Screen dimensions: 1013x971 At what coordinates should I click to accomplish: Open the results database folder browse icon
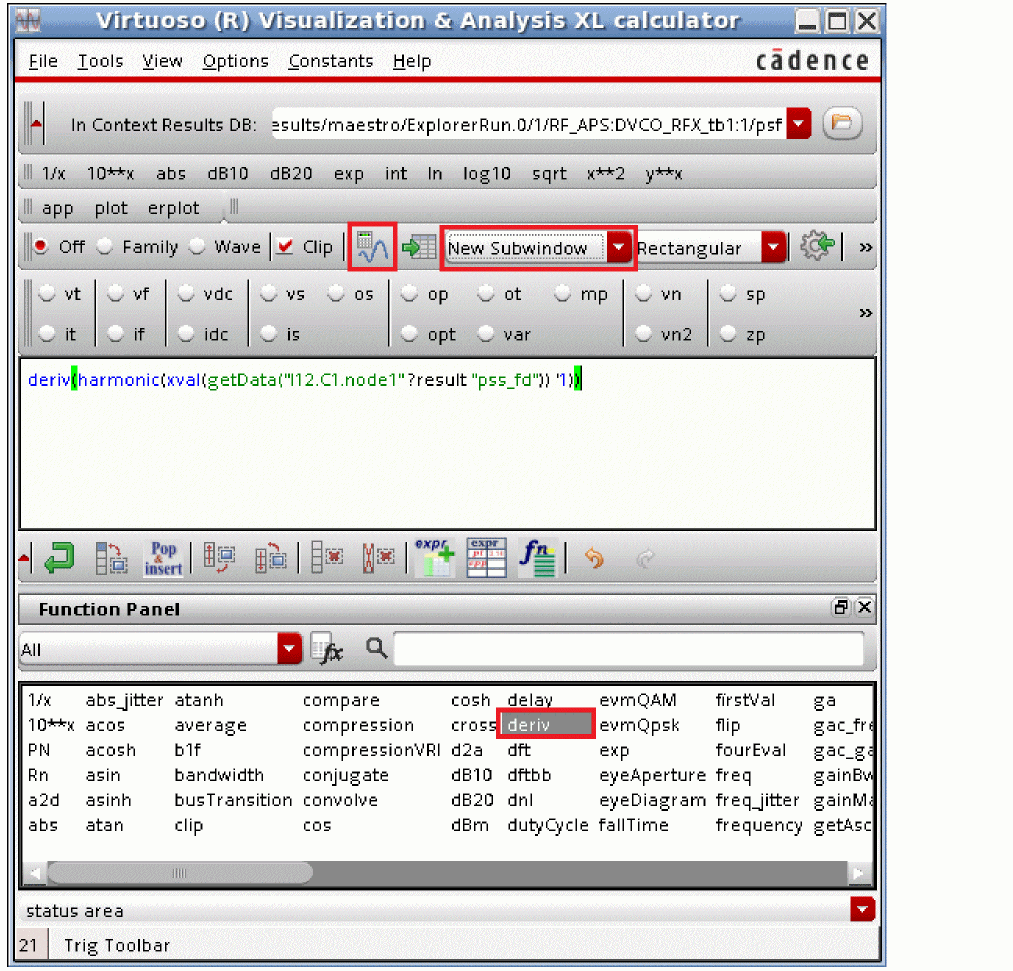pyautogui.click(x=842, y=124)
